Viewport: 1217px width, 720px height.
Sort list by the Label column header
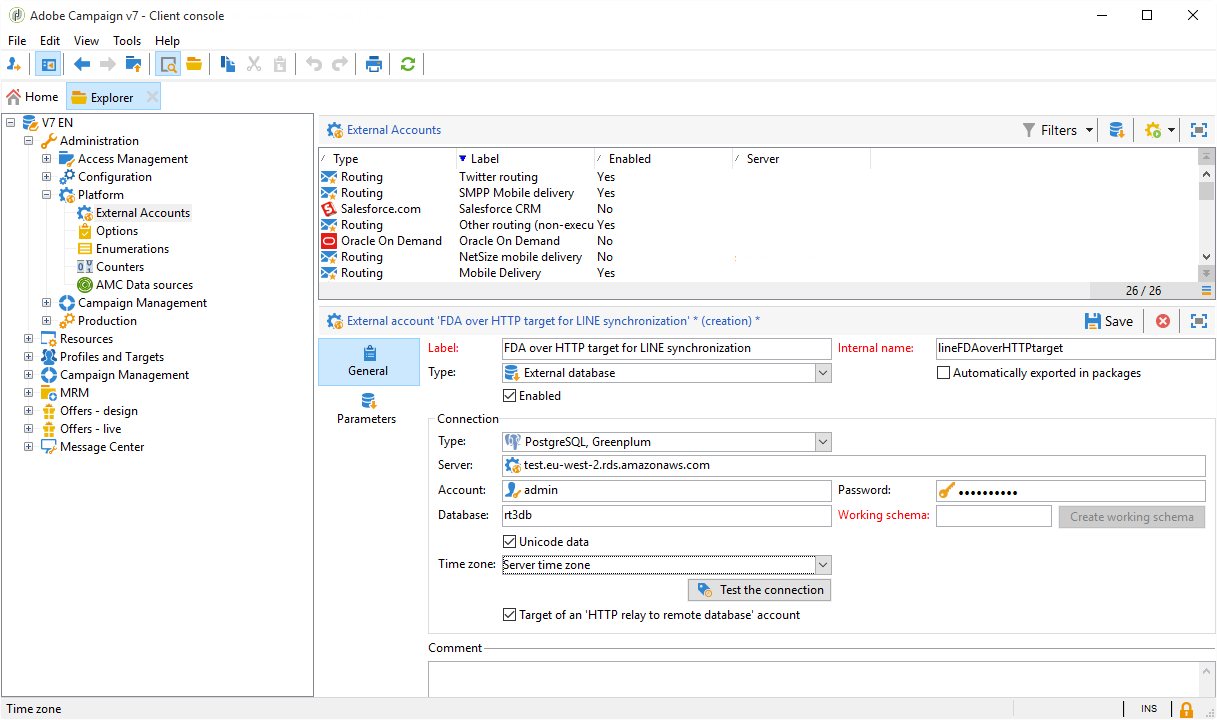[x=525, y=159]
